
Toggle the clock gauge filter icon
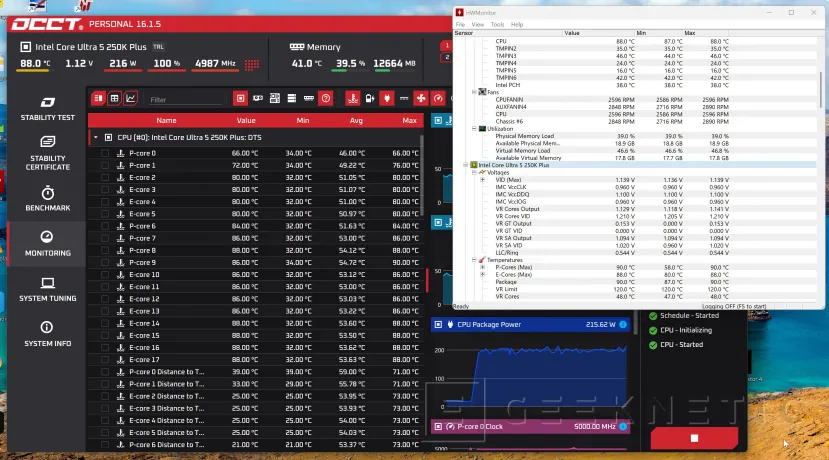[x=438, y=98]
